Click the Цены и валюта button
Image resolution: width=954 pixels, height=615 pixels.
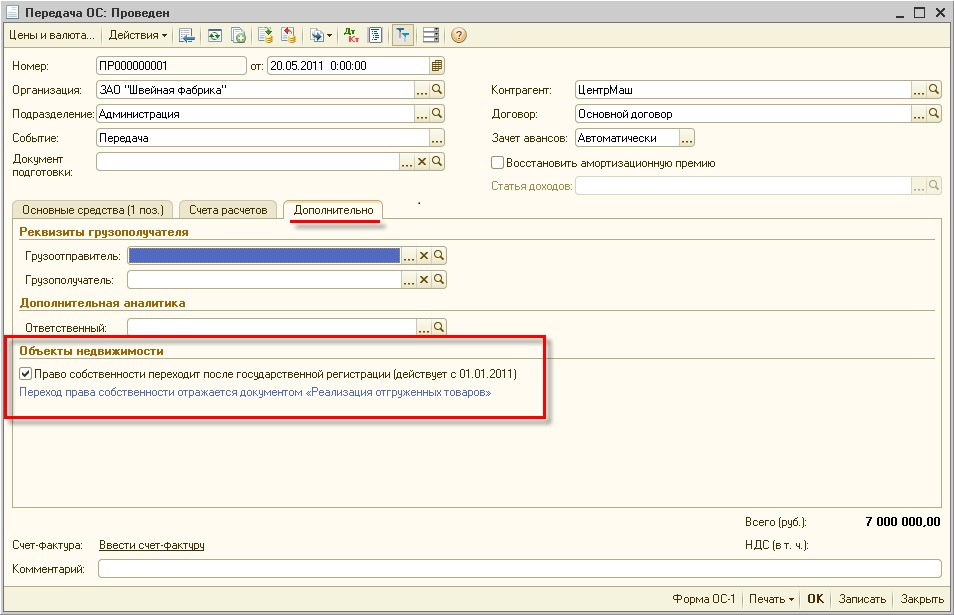tap(51, 35)
